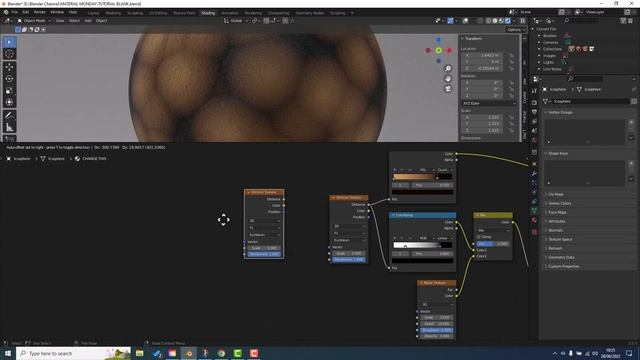Select the Rotate tool in viewport toolbar
This screenshot has width=640, height=360.
(9, 79)
